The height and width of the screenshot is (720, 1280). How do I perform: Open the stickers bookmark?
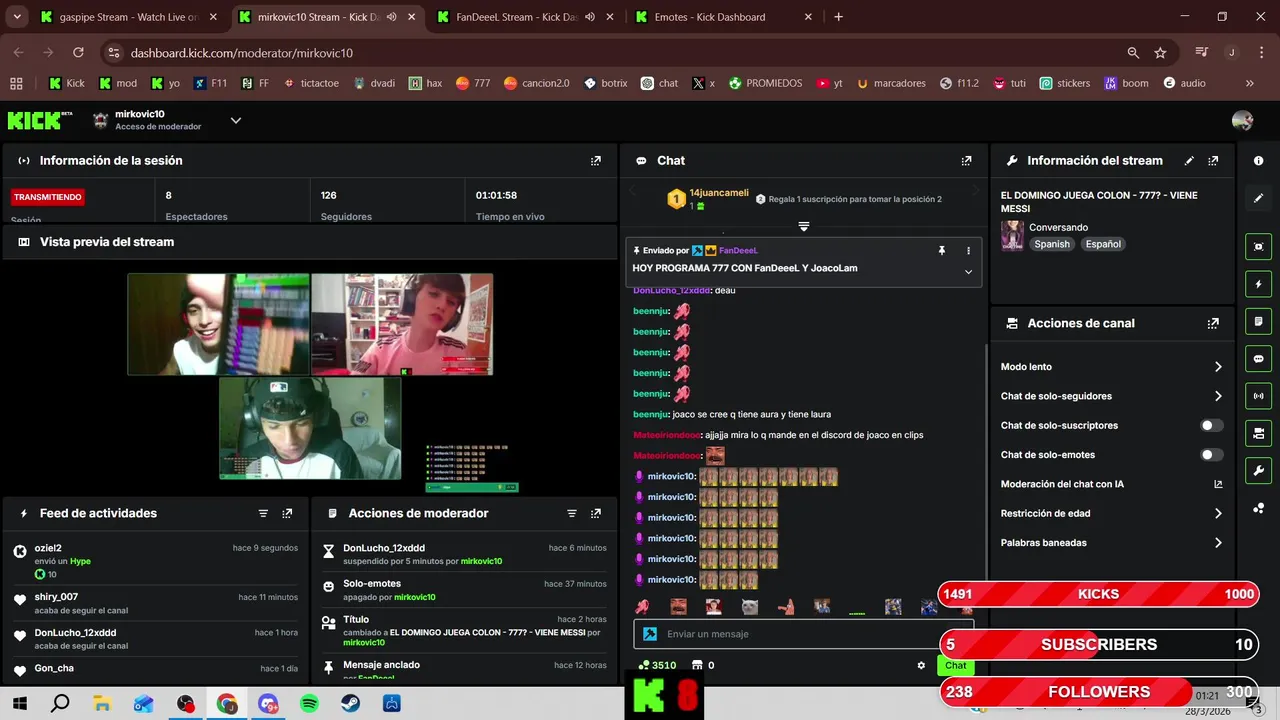(x=1065, y=84)
